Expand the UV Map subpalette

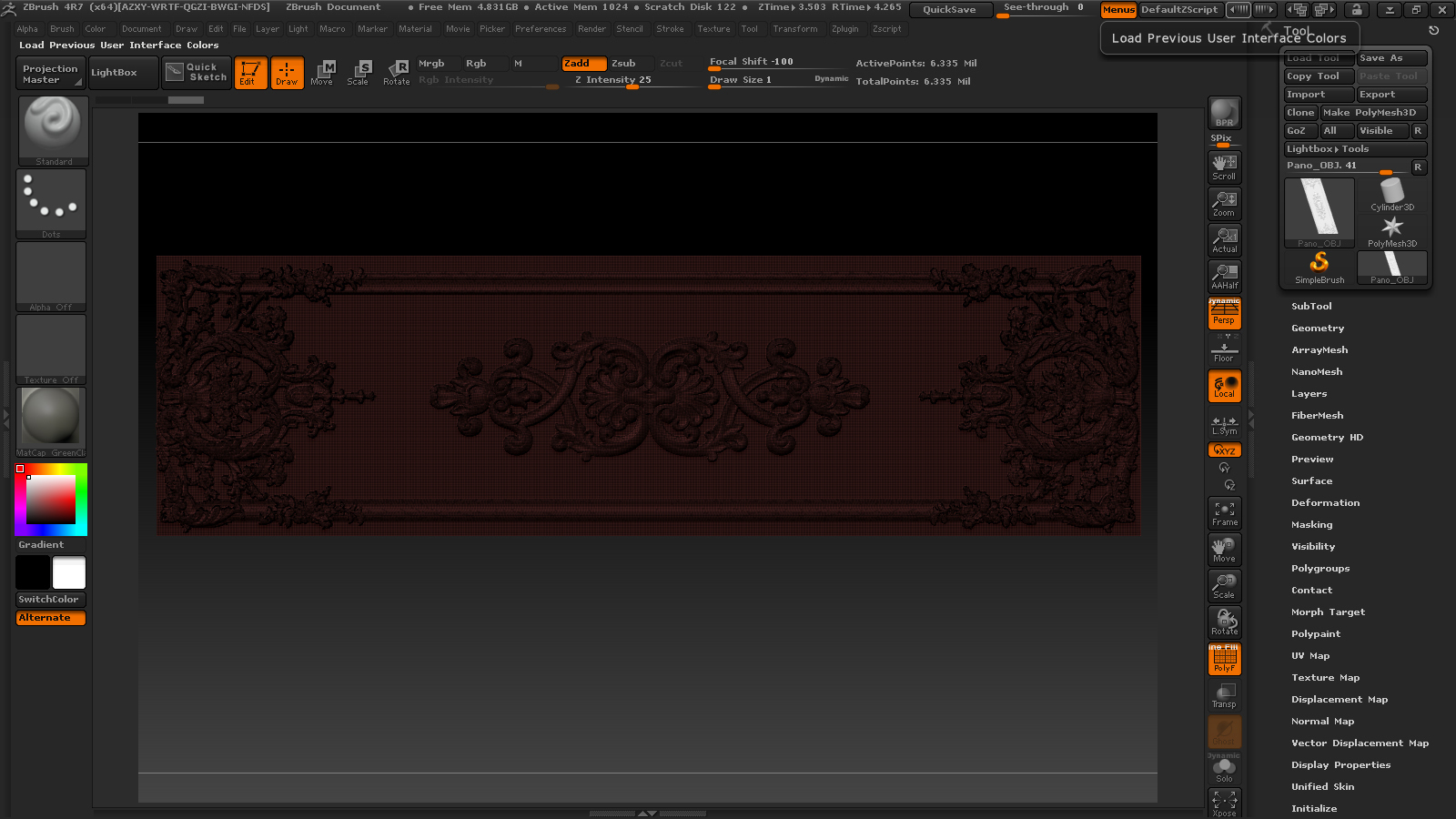[1310, 656]
